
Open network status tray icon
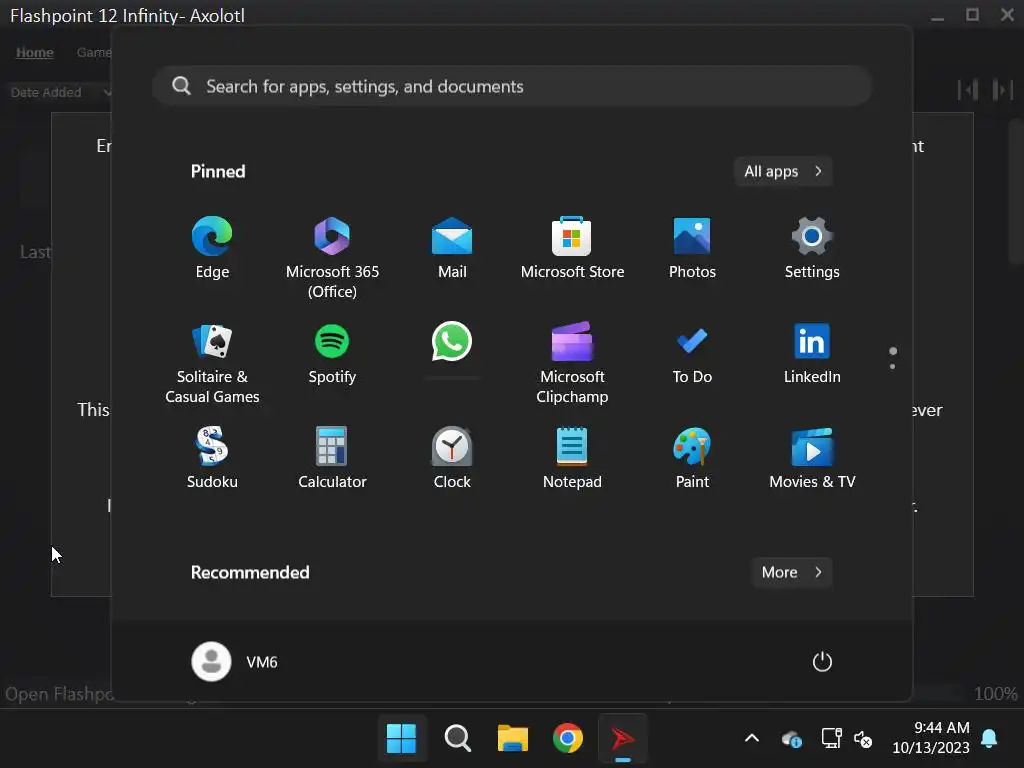click(x=831, y=739)
